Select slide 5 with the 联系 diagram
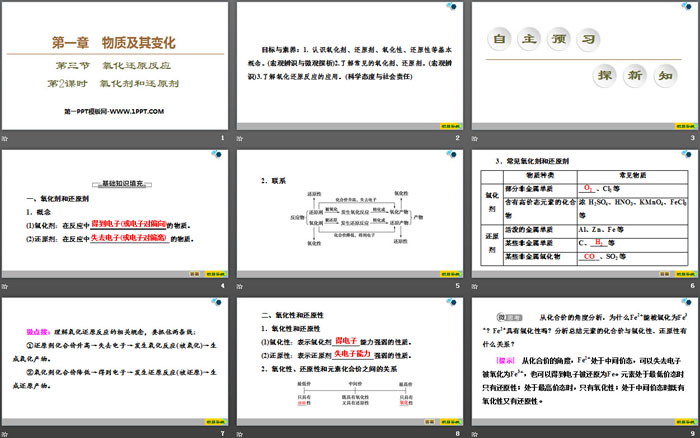700x438 pixels. pos(350,214)
